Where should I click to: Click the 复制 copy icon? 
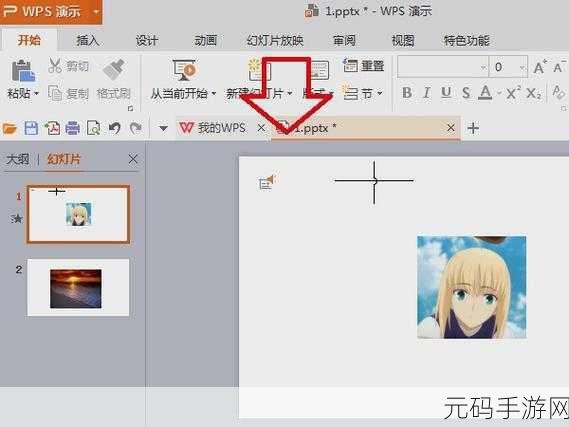point(55,94)
